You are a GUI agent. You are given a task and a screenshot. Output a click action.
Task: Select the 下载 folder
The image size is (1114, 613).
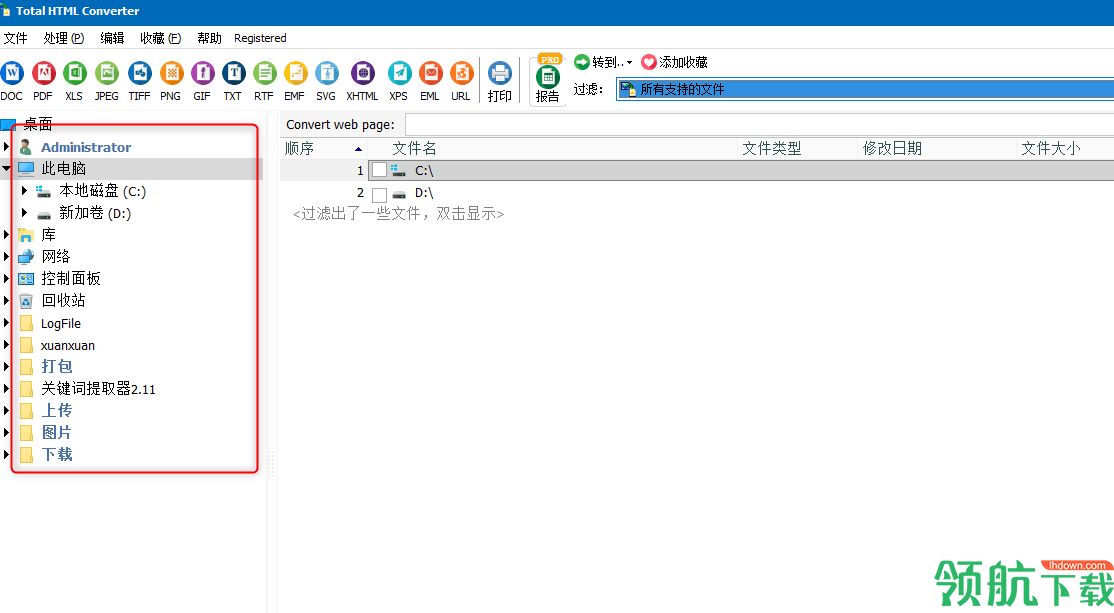[x=57, y=455]
